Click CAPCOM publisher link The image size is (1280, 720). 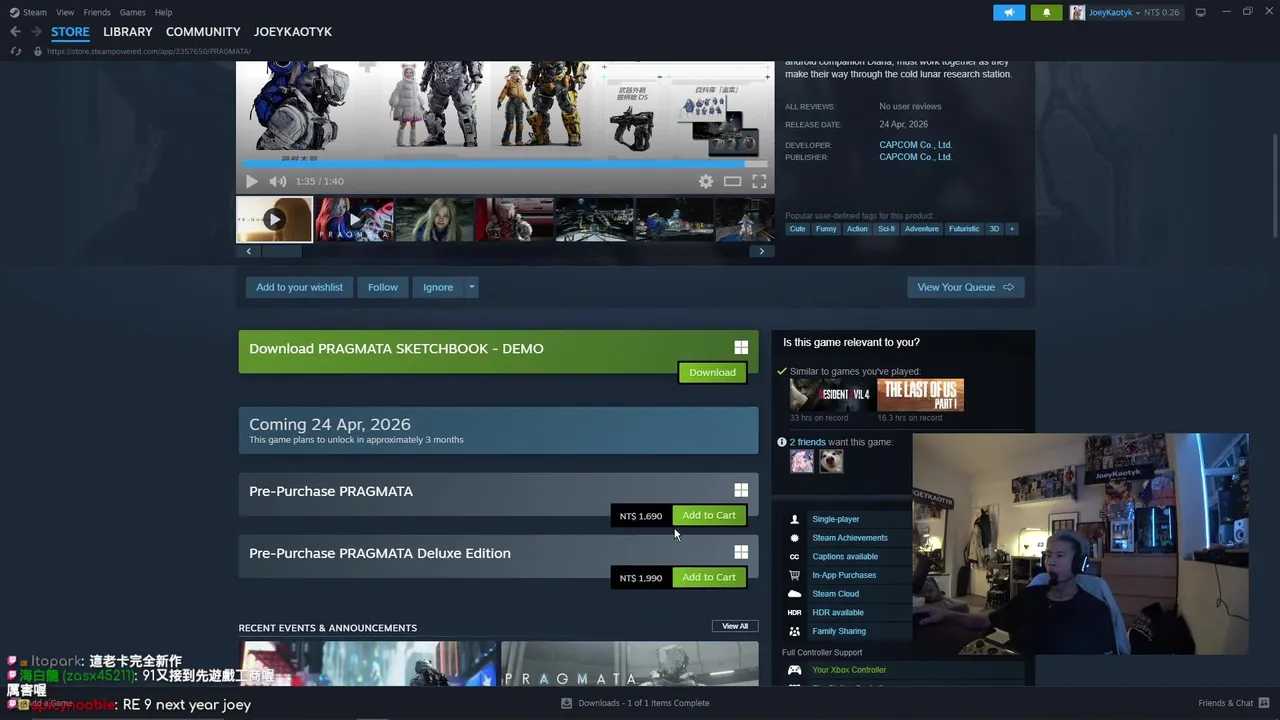915,157
